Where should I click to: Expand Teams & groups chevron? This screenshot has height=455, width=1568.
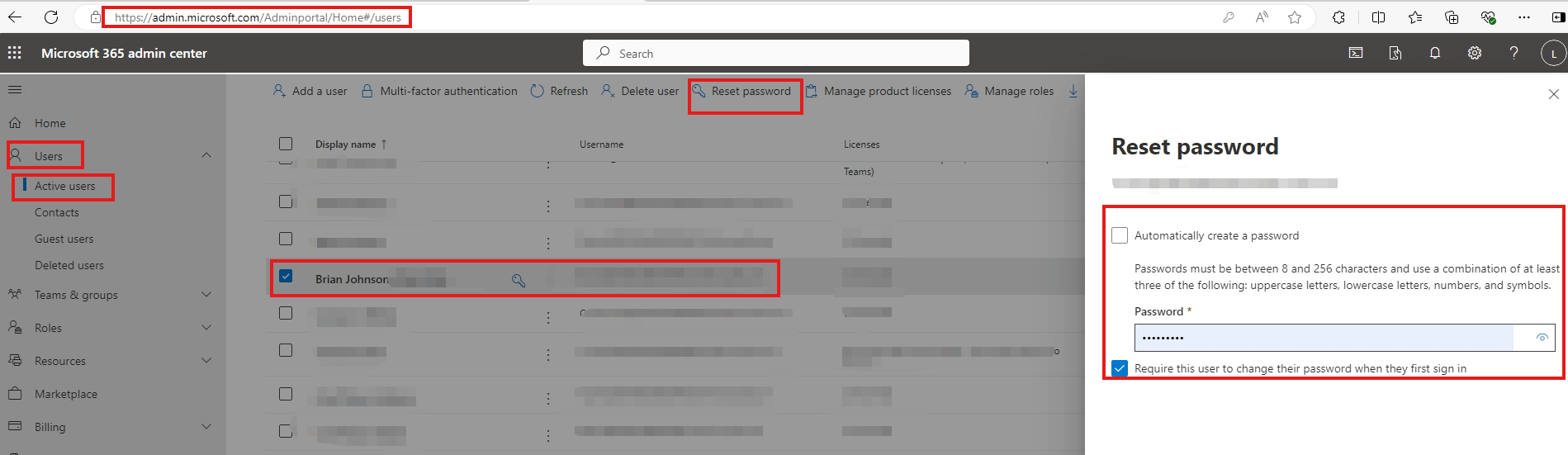pyautogui.click(x=206, y=295)
